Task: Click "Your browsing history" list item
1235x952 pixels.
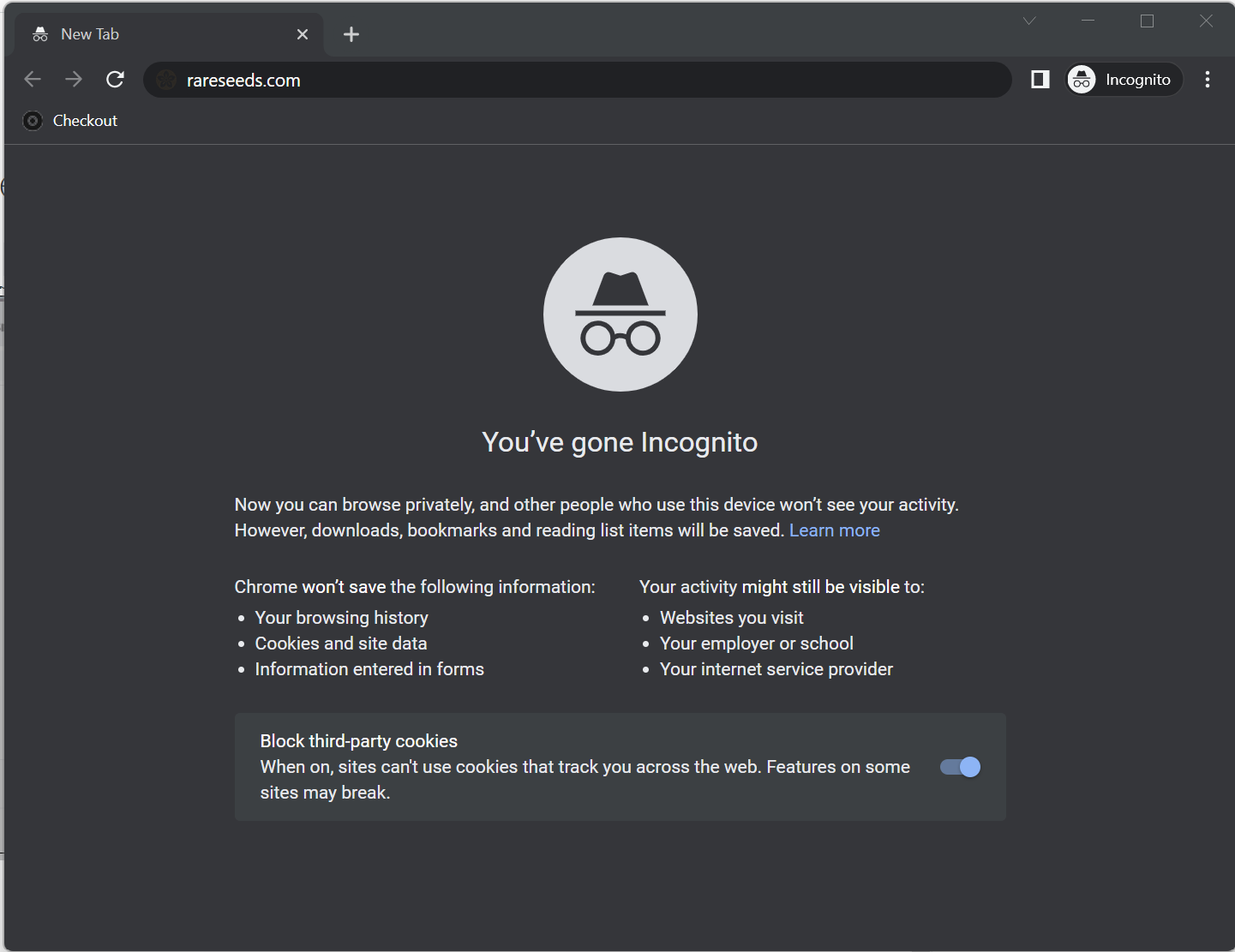Action: coord(342,618)
